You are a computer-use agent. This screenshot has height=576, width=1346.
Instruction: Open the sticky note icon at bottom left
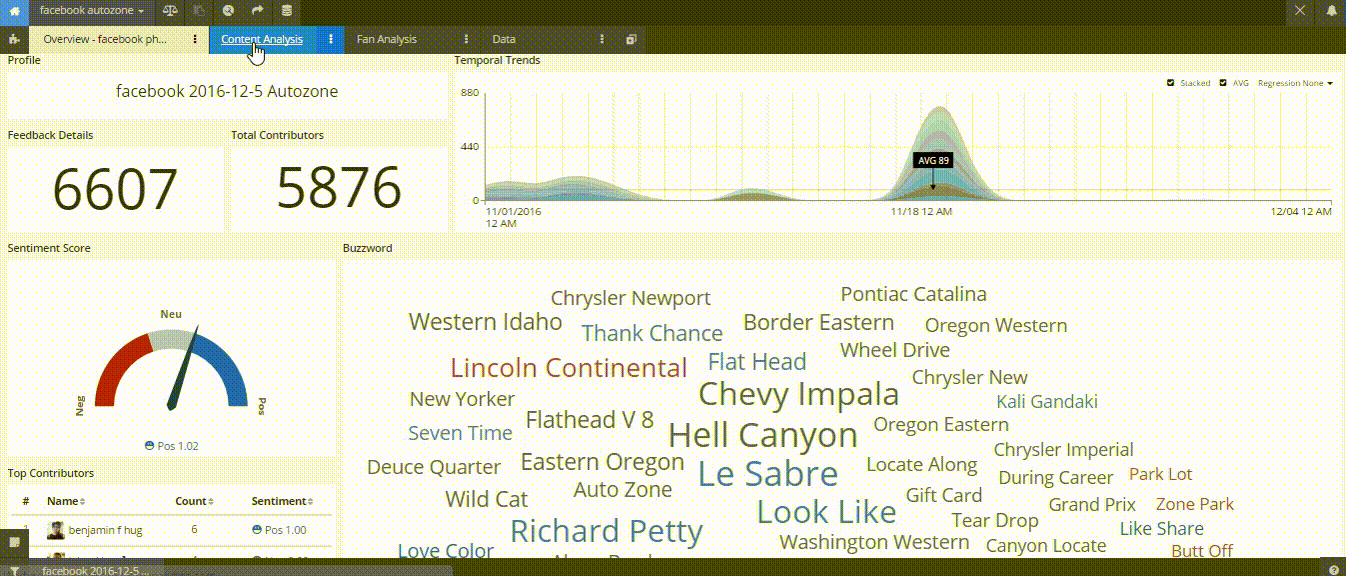point(14,541)
